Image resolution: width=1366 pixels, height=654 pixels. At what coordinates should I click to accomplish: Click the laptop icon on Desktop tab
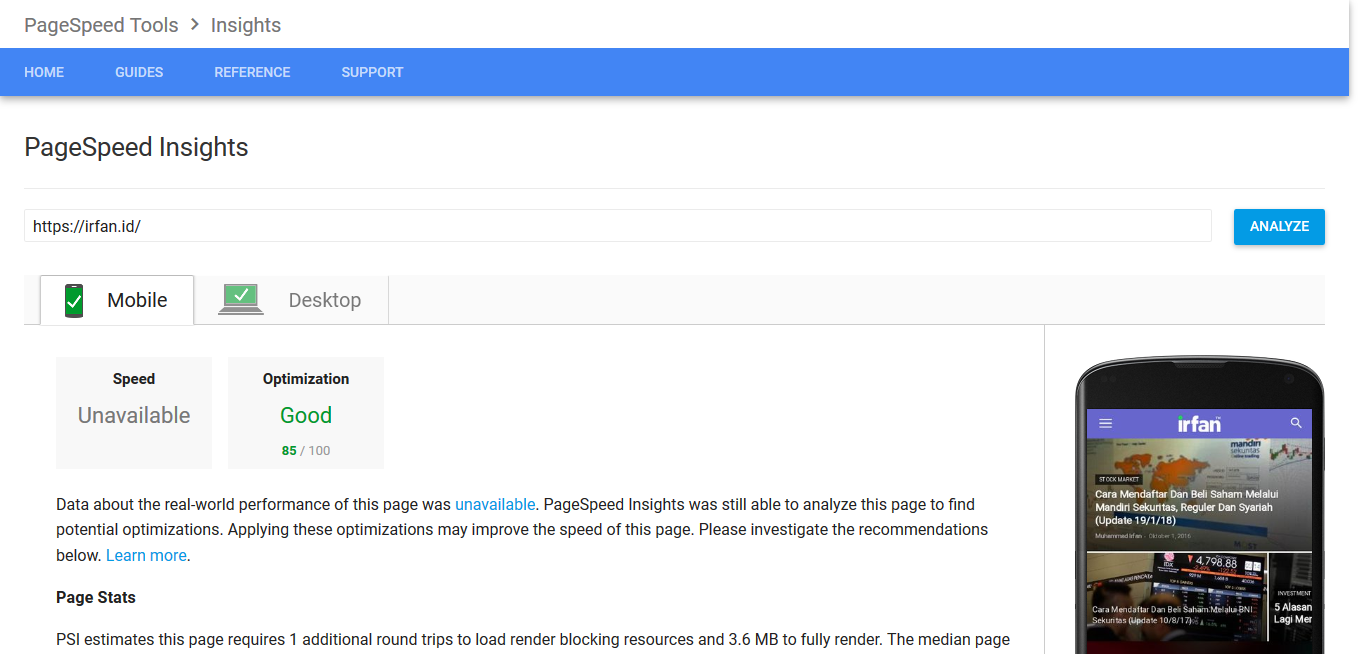(x=240, y=299)
